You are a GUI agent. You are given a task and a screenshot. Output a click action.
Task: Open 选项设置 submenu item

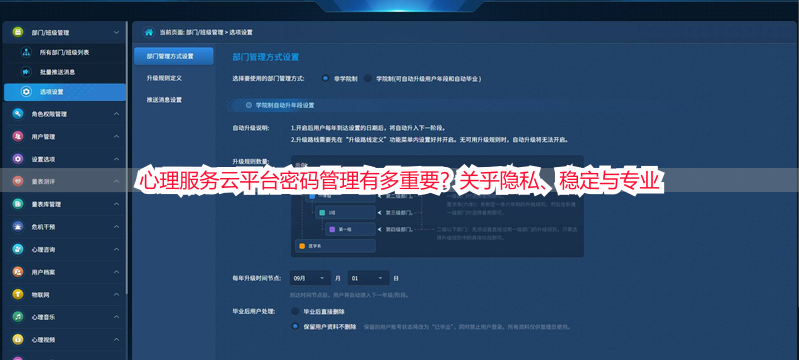(65, 92)
